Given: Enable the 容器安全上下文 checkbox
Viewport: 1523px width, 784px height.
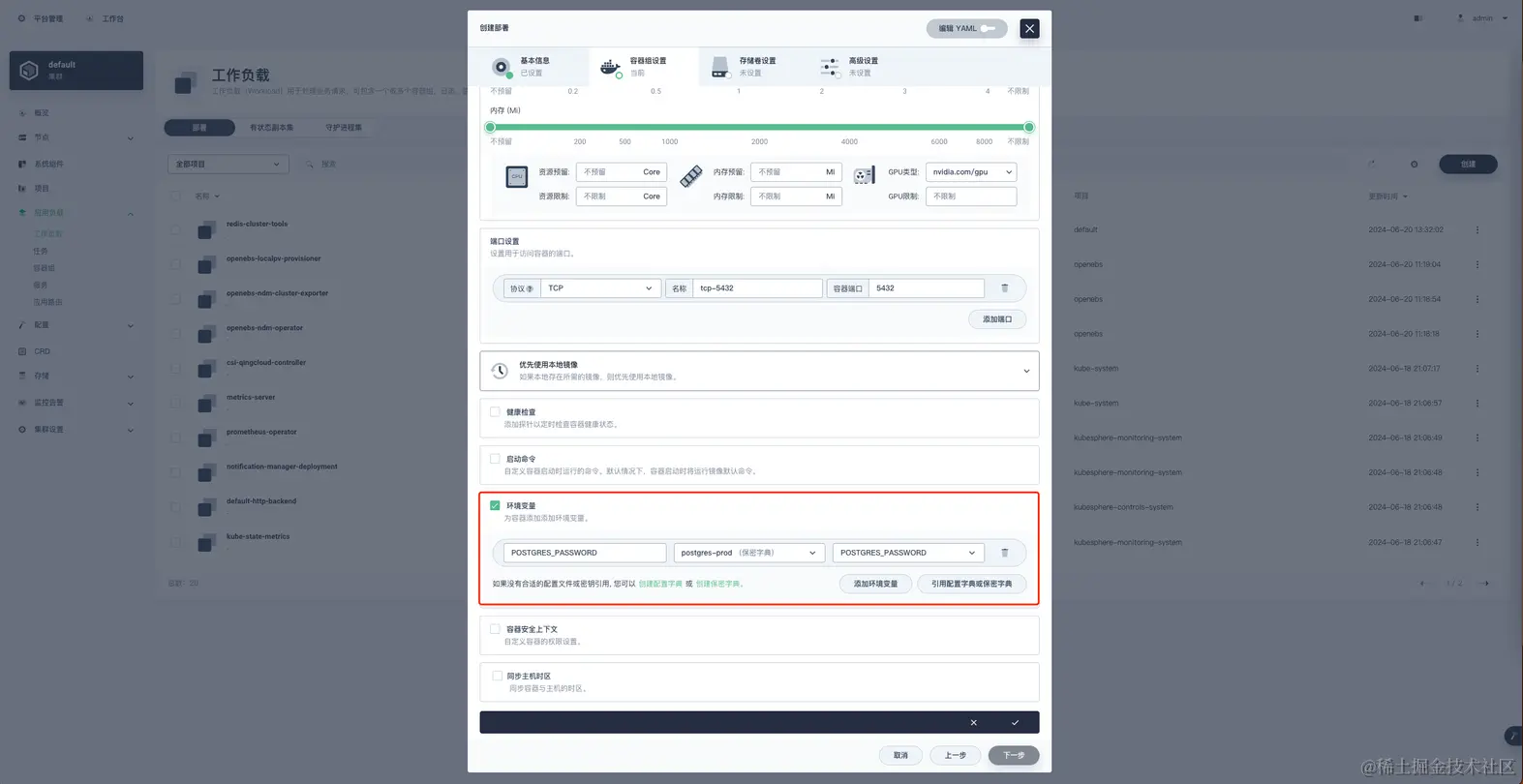Looking at the screenshot, I should tap(495, 629).
